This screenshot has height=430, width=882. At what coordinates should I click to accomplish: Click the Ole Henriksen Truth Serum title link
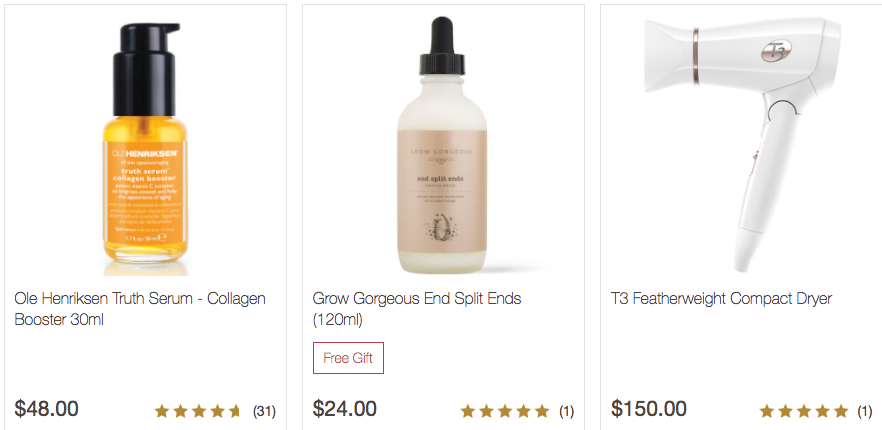(x=140, y=309)
